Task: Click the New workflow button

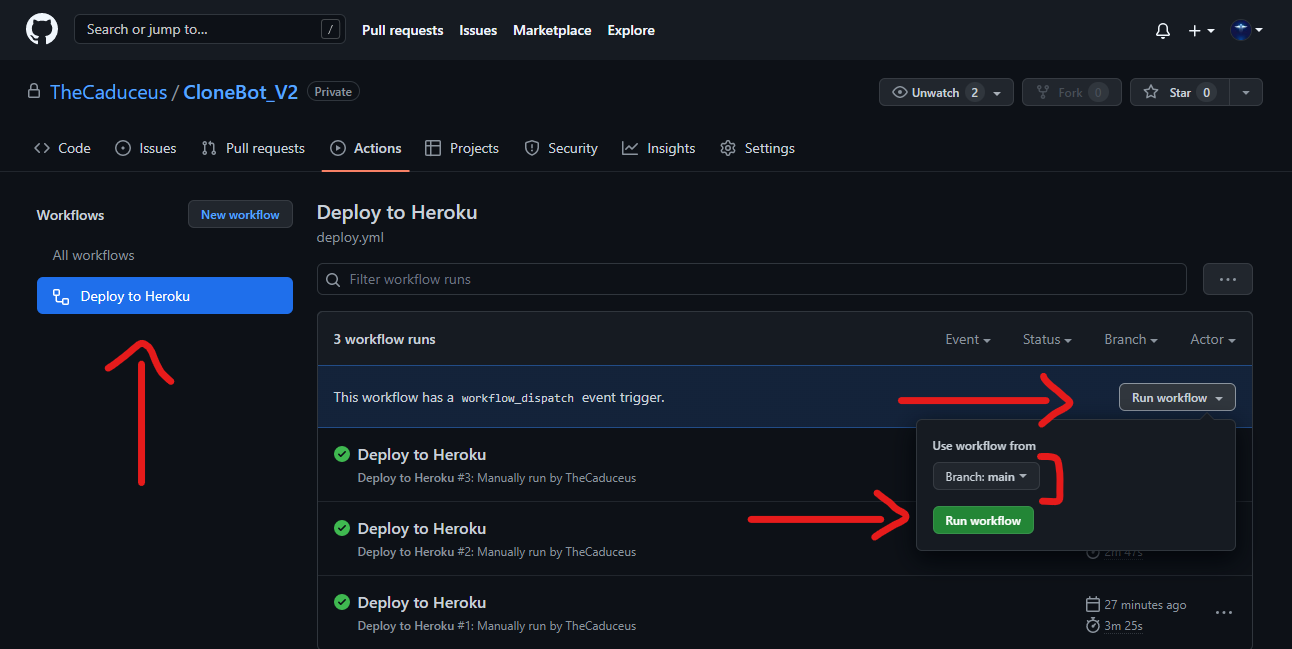Action: 240,215
